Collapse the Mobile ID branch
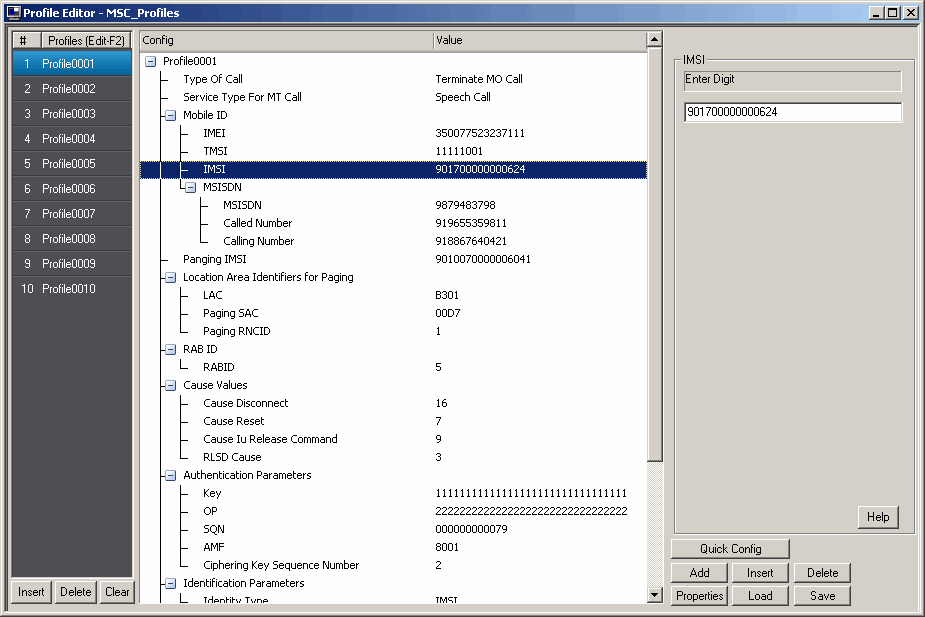 click(169, 114)
